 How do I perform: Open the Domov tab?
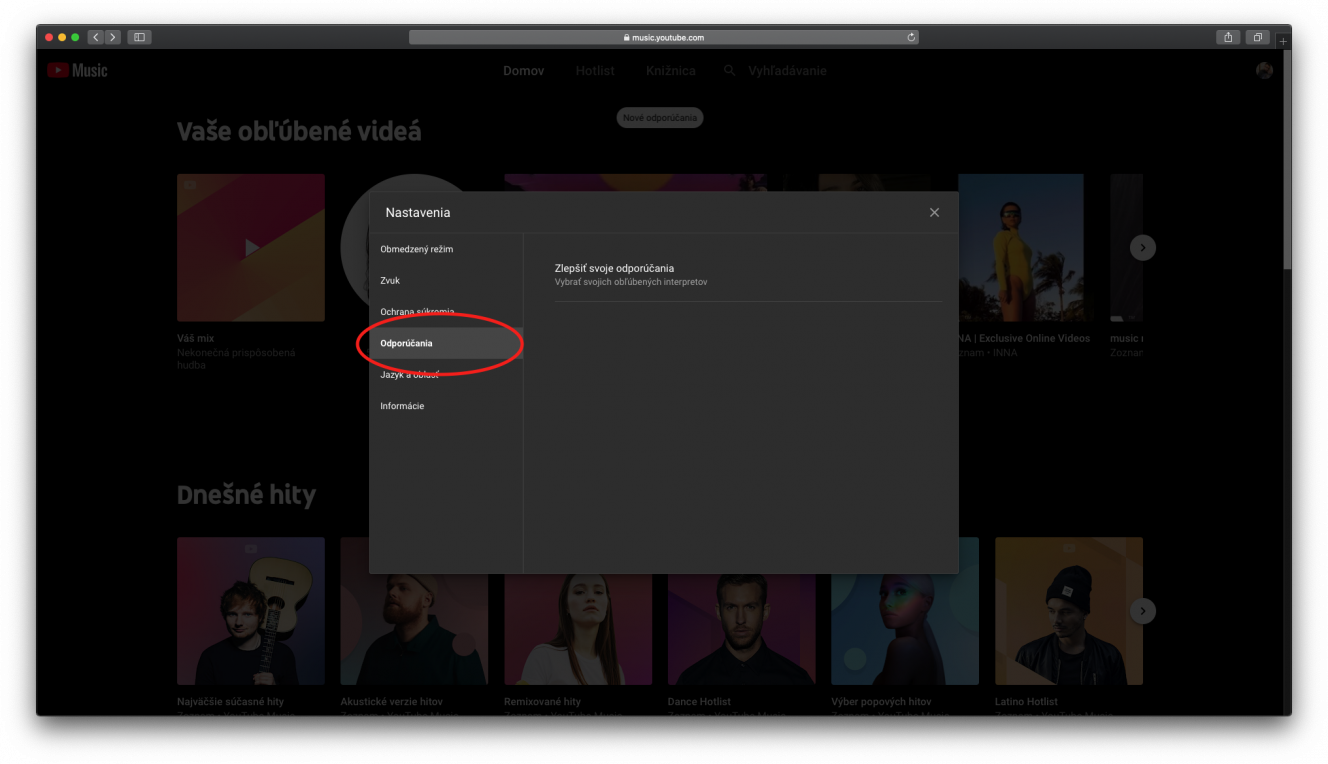click(524, 71)
